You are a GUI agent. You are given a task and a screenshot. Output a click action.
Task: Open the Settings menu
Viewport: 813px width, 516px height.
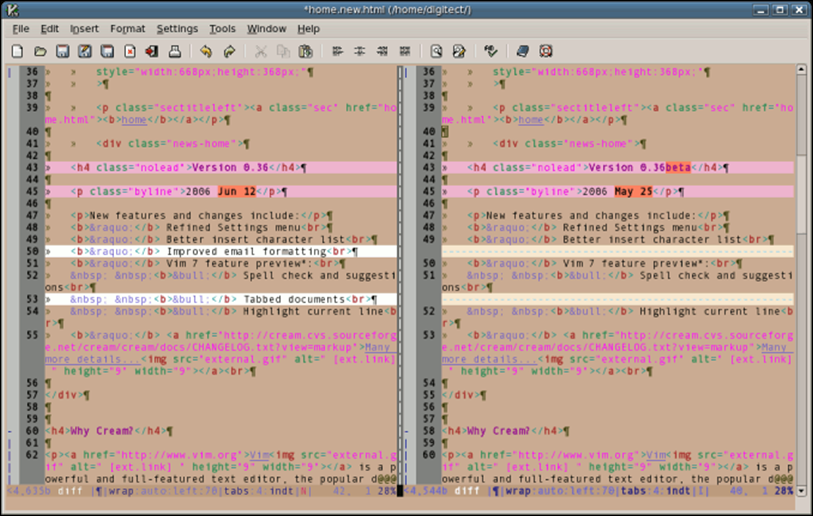click(177, 29)
